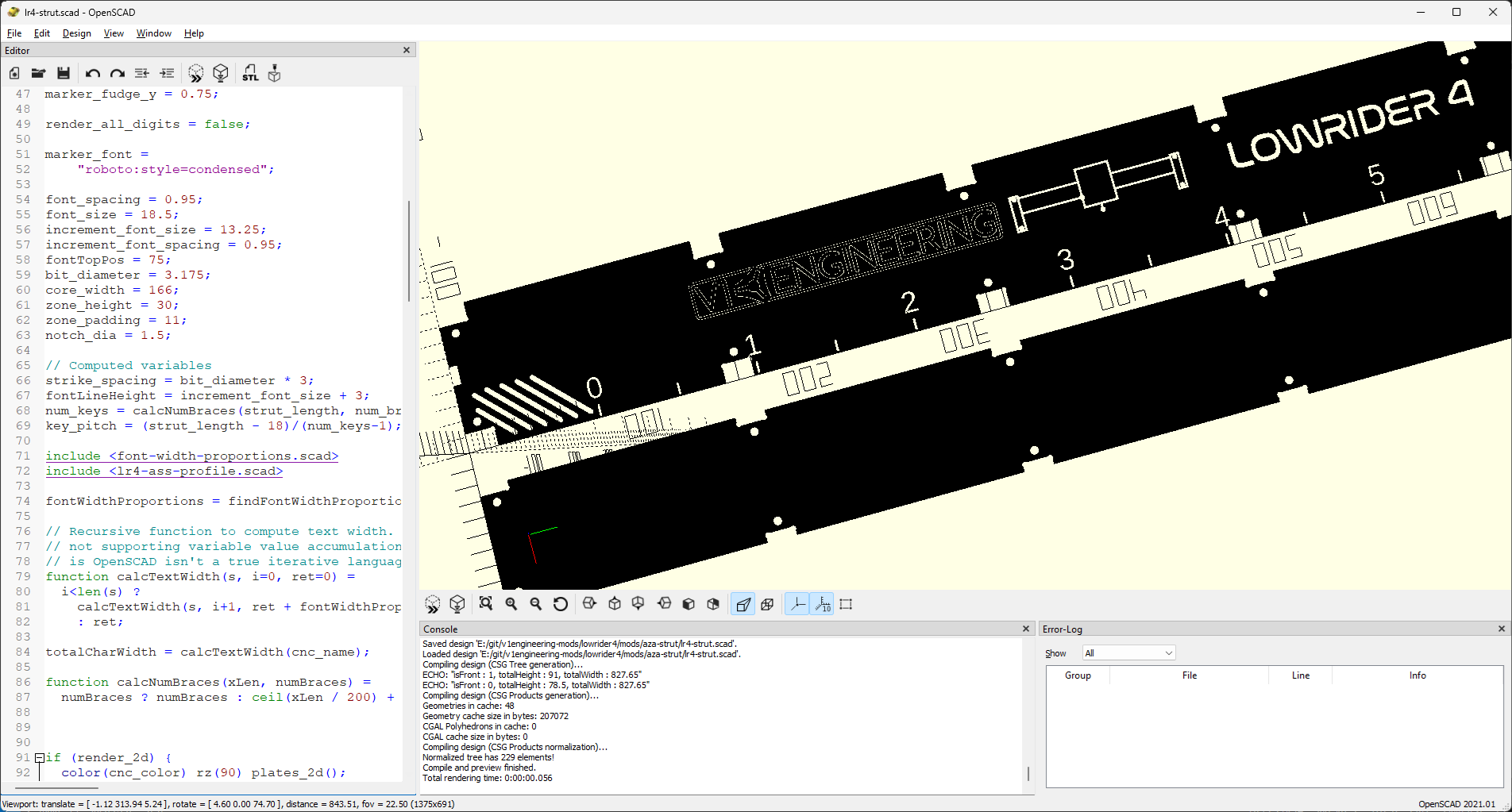This screenshot has height=812, width=1512.
Task: Undo the last edit in the editor
Action: (x=93, y=73)
